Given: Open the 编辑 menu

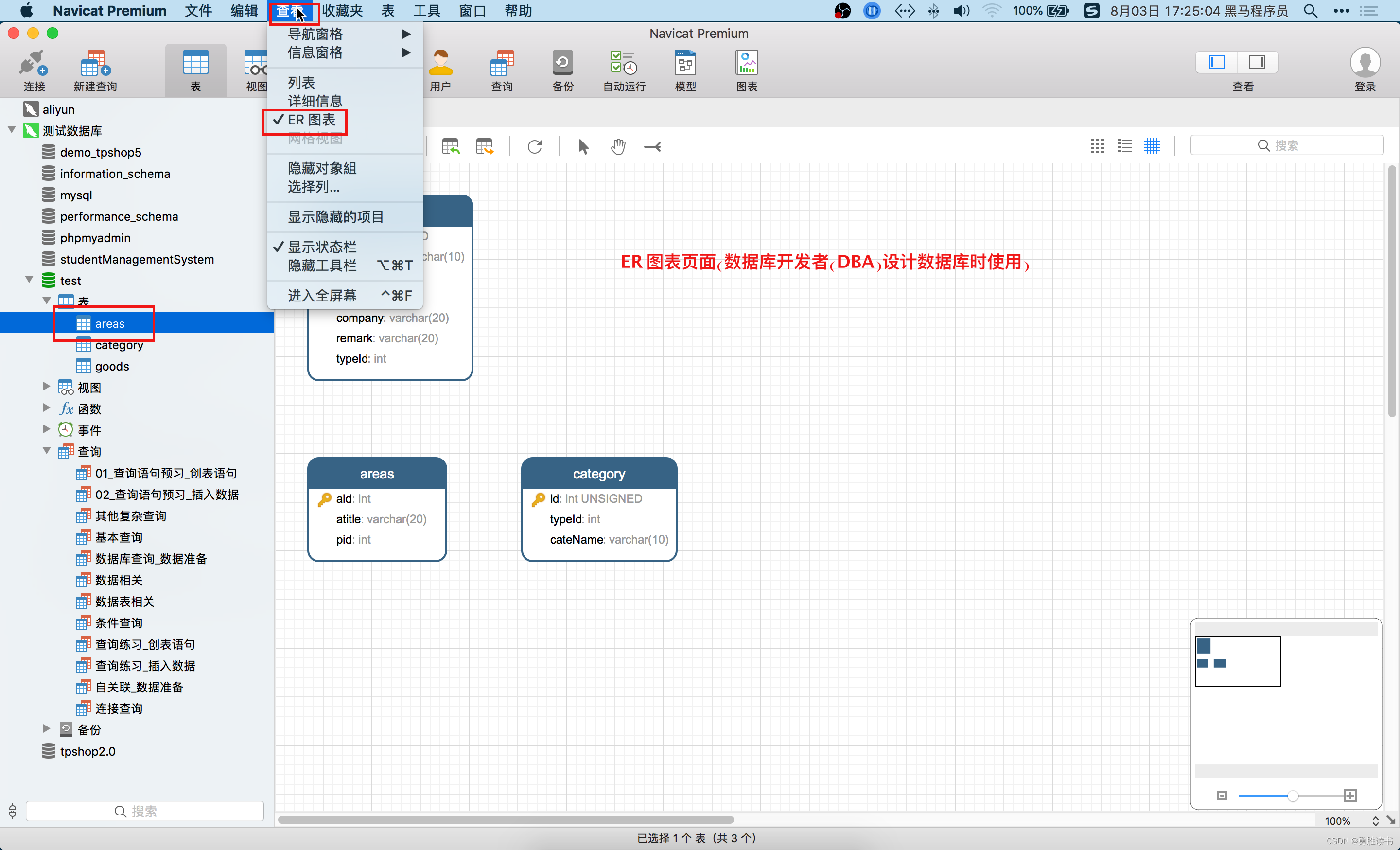Looking at the screenshot, I should 244,11.
